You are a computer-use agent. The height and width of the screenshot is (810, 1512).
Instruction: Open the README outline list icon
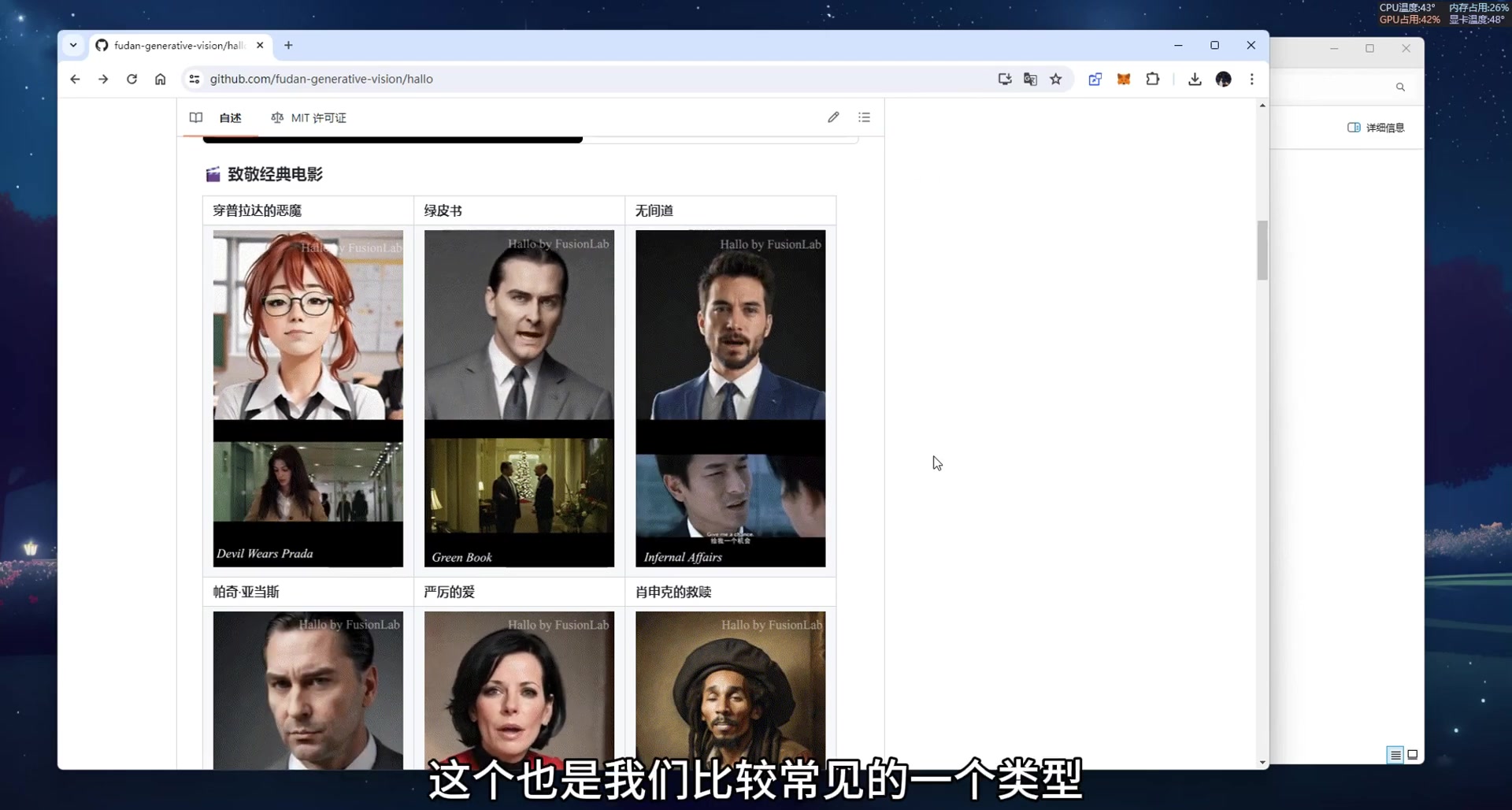(864, 117)
